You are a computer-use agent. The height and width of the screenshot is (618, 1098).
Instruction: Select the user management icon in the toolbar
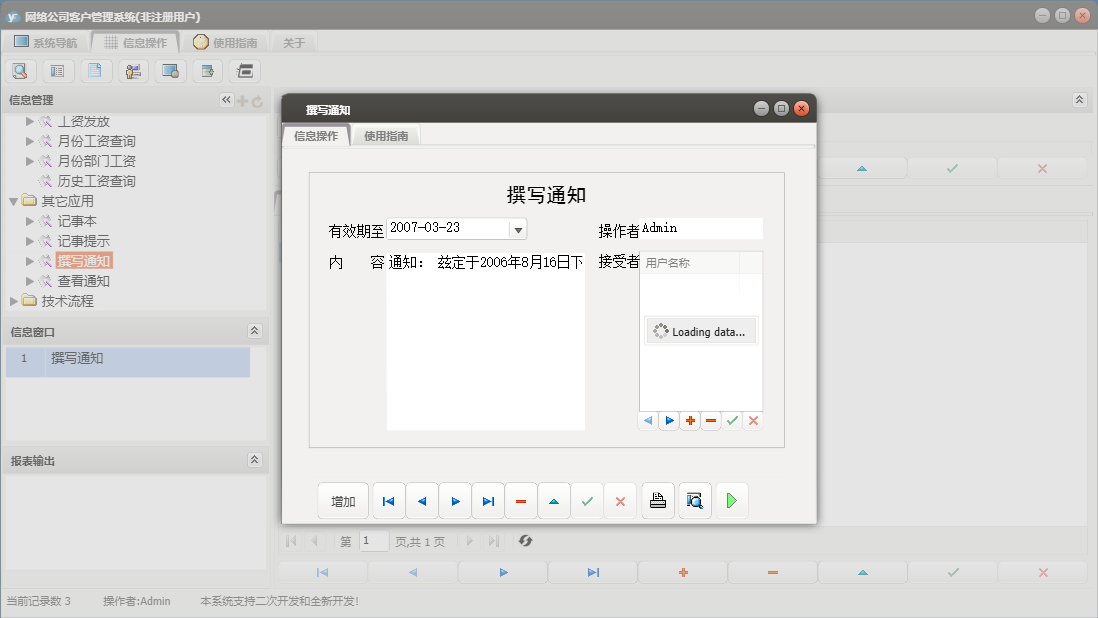131,70
